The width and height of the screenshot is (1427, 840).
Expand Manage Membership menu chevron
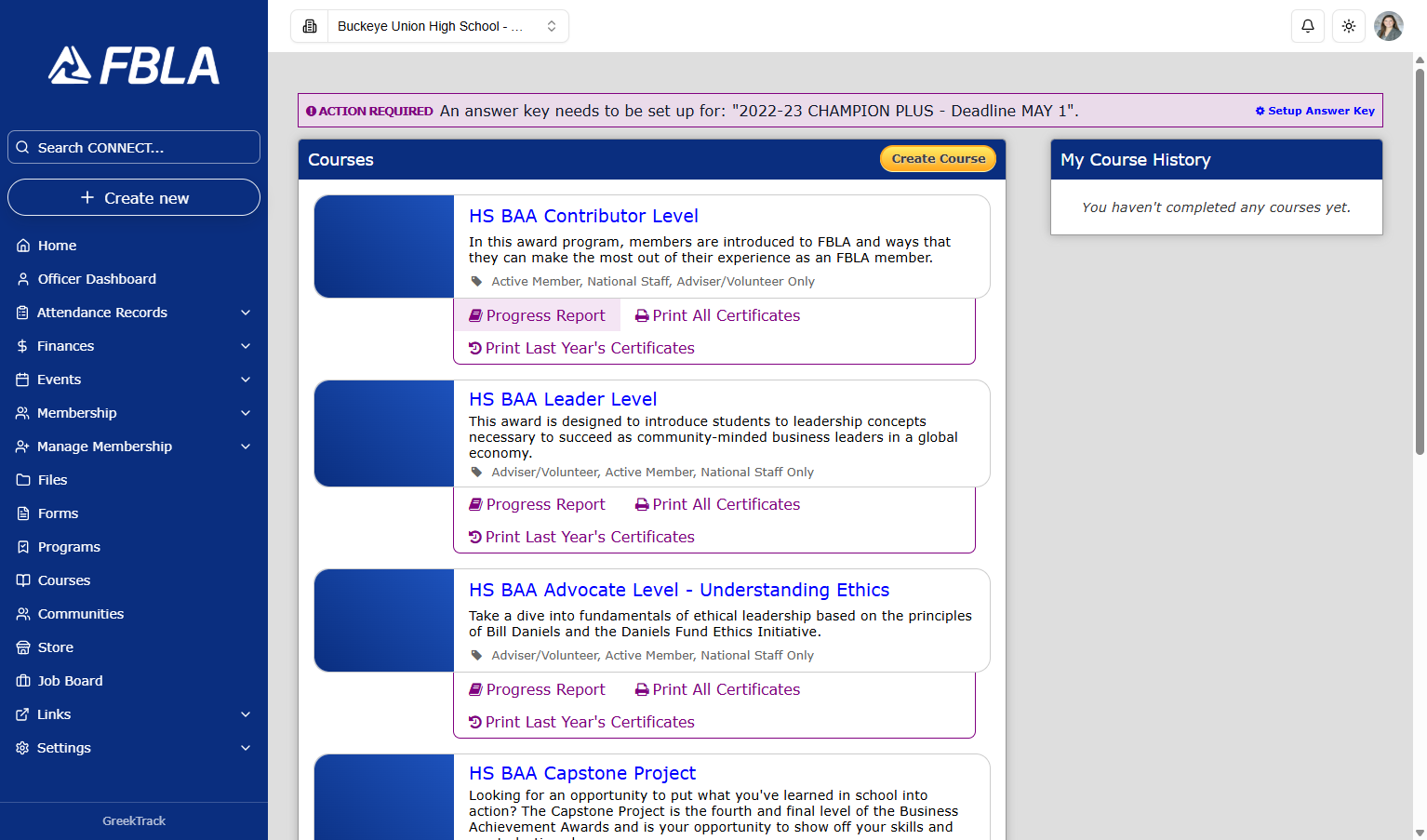point(246,447)
